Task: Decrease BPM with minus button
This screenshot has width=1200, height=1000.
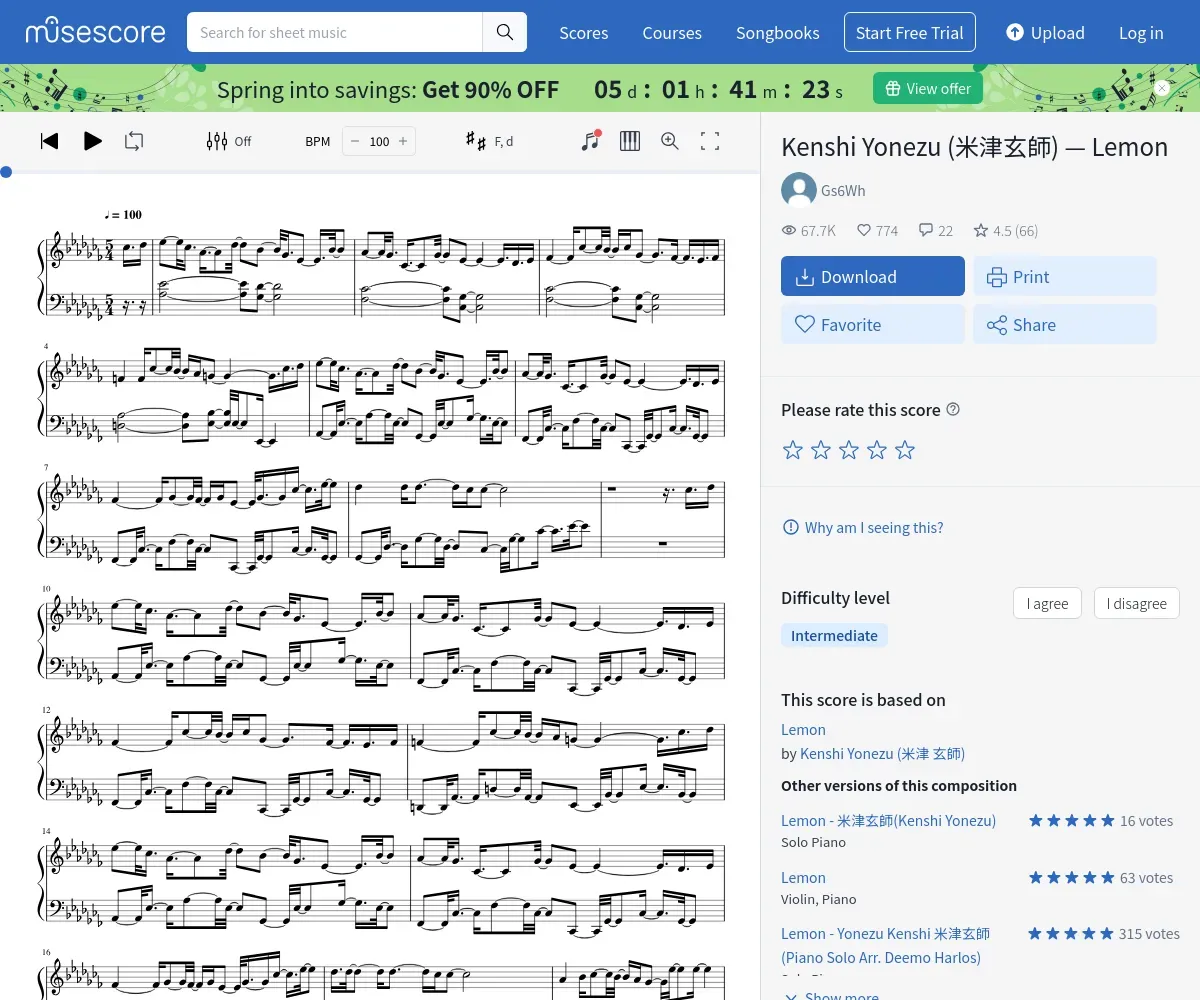Action: click(x=355, y=141)
